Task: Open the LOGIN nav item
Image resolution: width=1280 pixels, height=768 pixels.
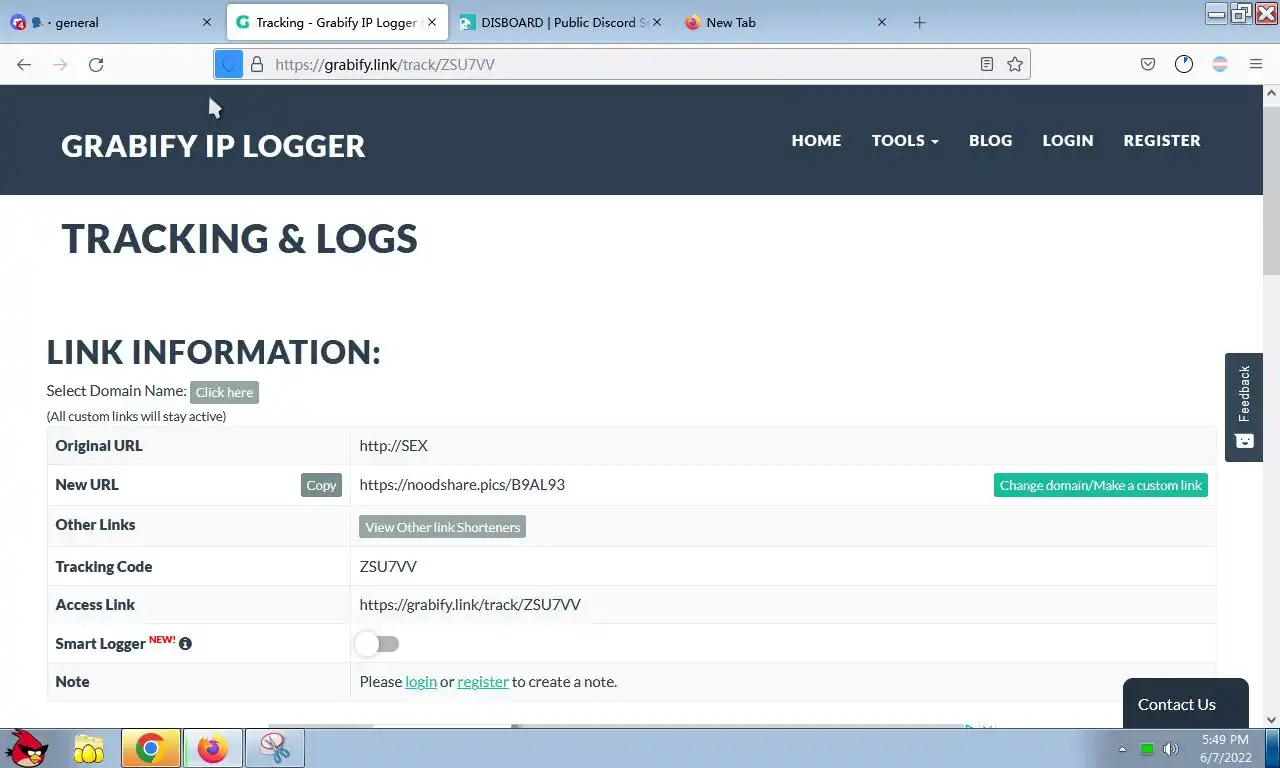Action: coord(1068,140)
